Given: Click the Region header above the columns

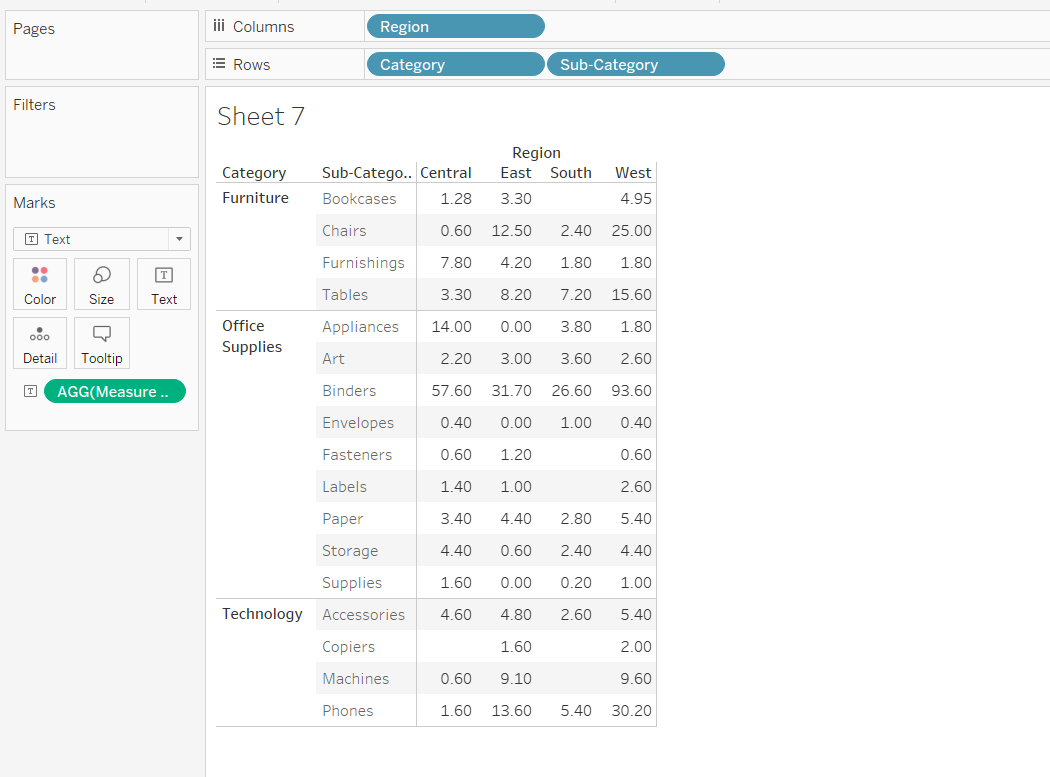Looking at the screenshot, I should (x=536, y=153).
